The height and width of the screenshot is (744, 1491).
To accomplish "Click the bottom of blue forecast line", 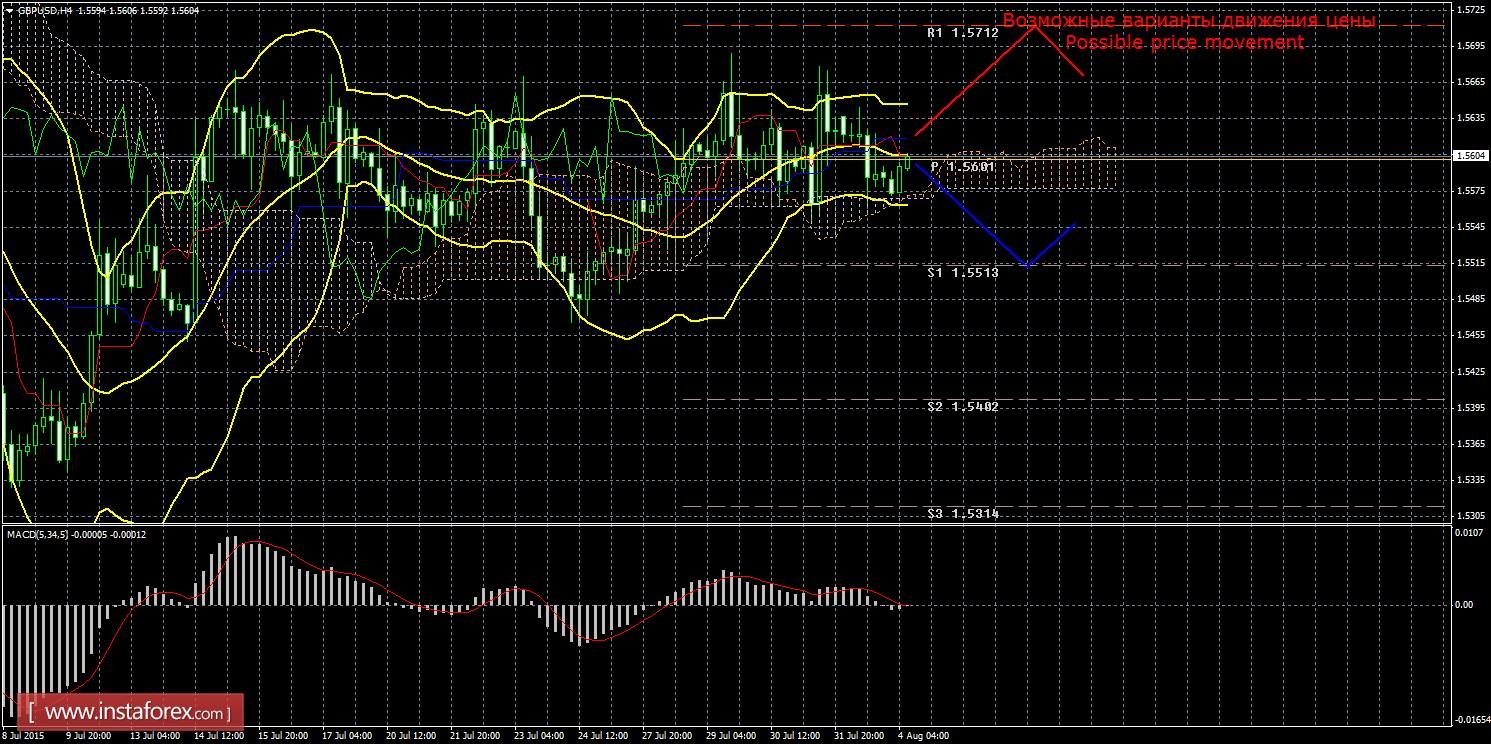I will (1026, 265).
